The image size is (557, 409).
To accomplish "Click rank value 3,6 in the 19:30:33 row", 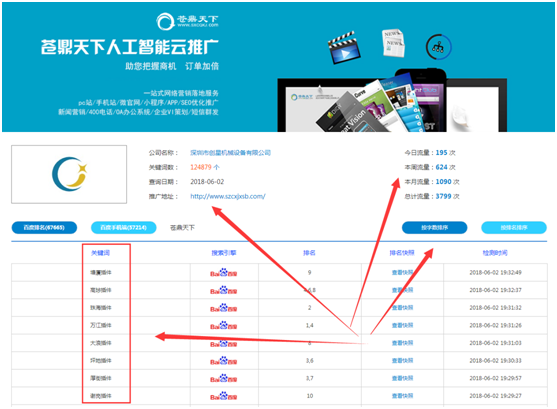I will point(310,361).
